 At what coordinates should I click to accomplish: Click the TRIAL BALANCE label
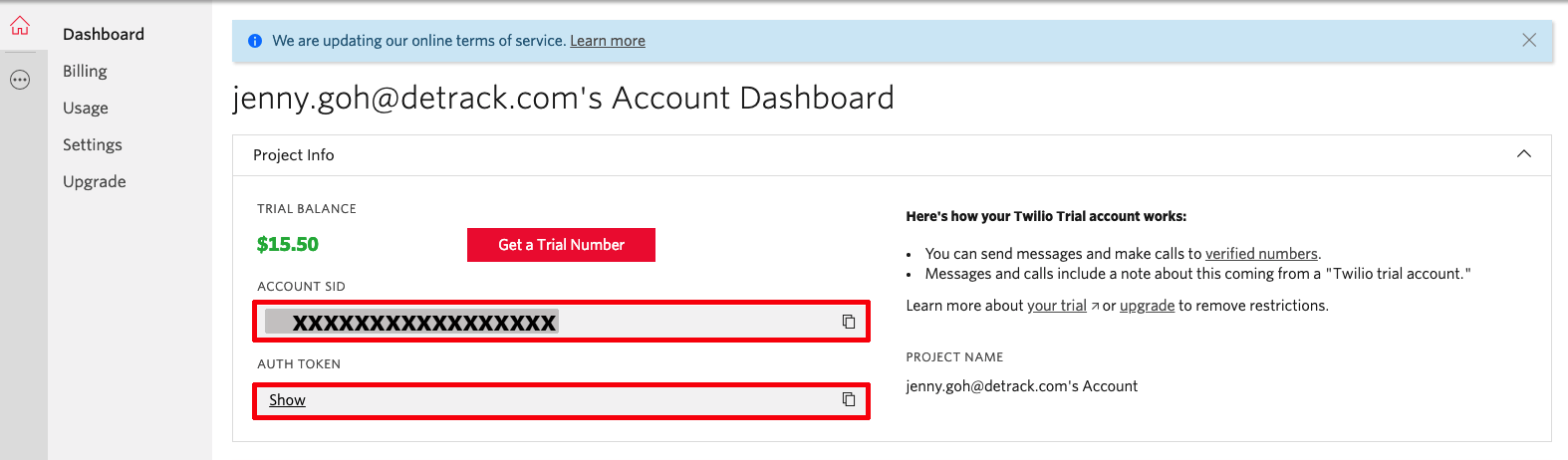(307, 209)
